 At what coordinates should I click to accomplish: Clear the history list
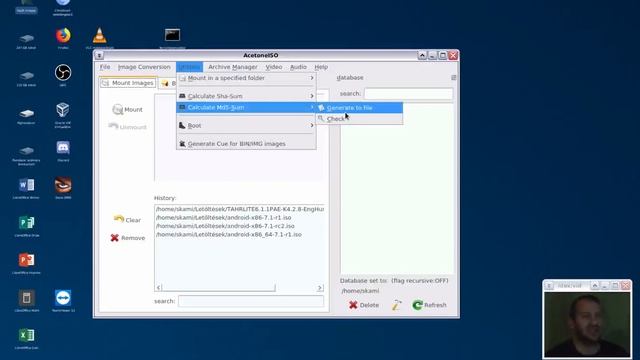[x=127, y=220]
